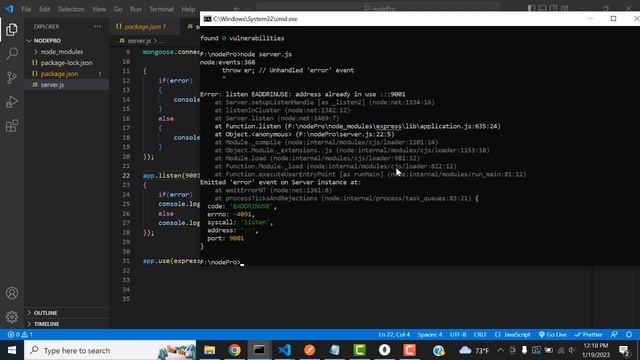Screen dimensions: 640x360
Task: Select server.js in the Explorer tree
Action: point(52,85)
